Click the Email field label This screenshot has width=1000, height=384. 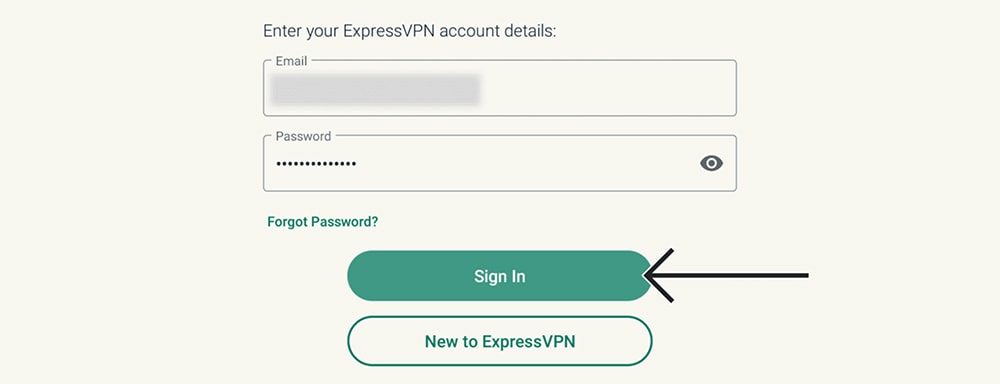[x=291, y=61]
